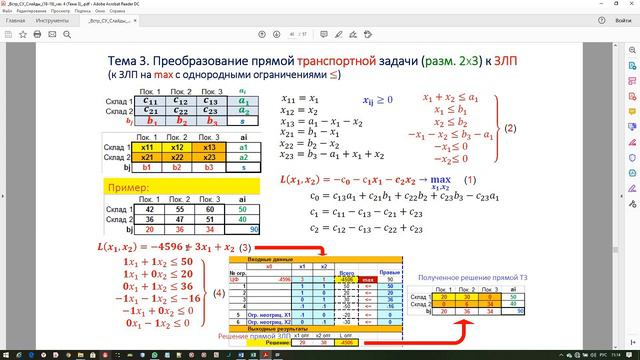Click the current page number field

tap(292, 35)
